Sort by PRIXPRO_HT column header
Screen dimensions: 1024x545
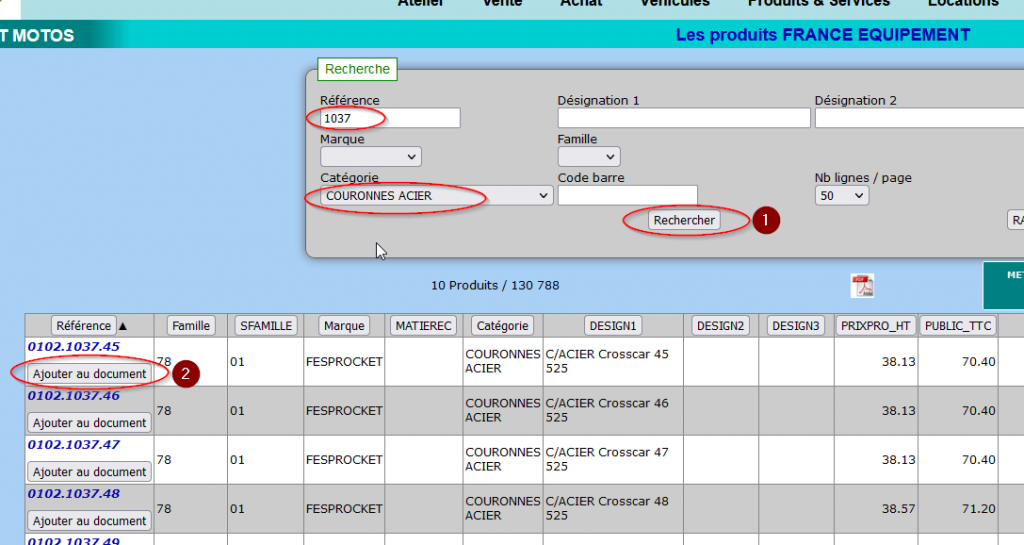[875, 326]
